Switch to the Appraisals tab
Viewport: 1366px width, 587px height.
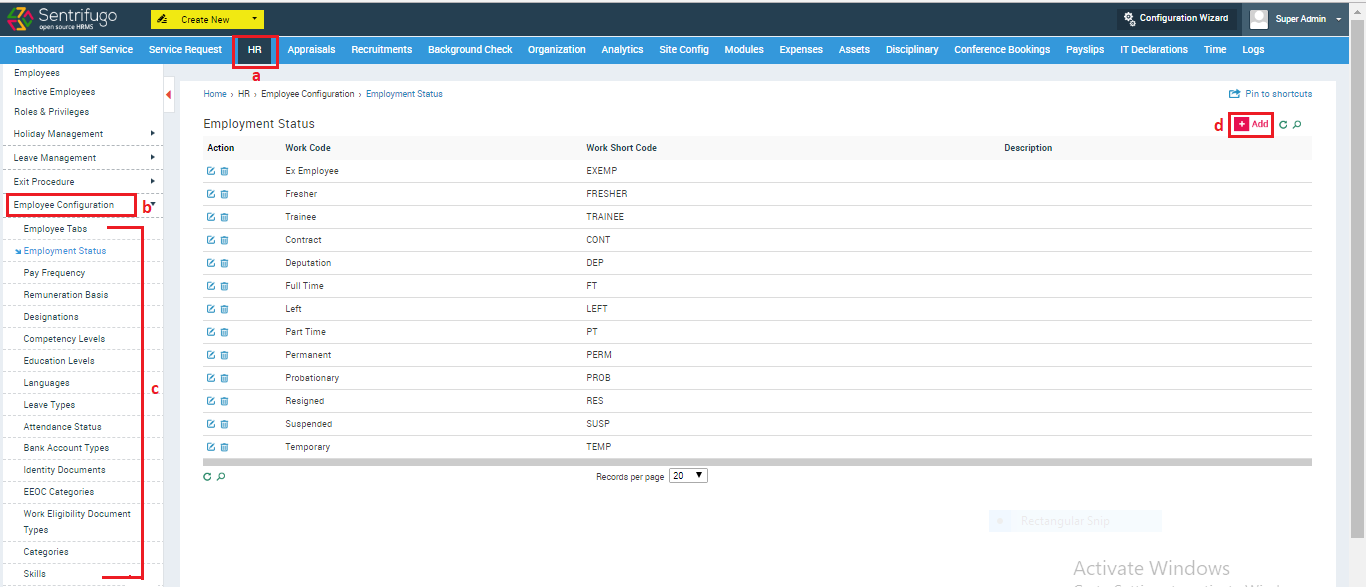311,49
